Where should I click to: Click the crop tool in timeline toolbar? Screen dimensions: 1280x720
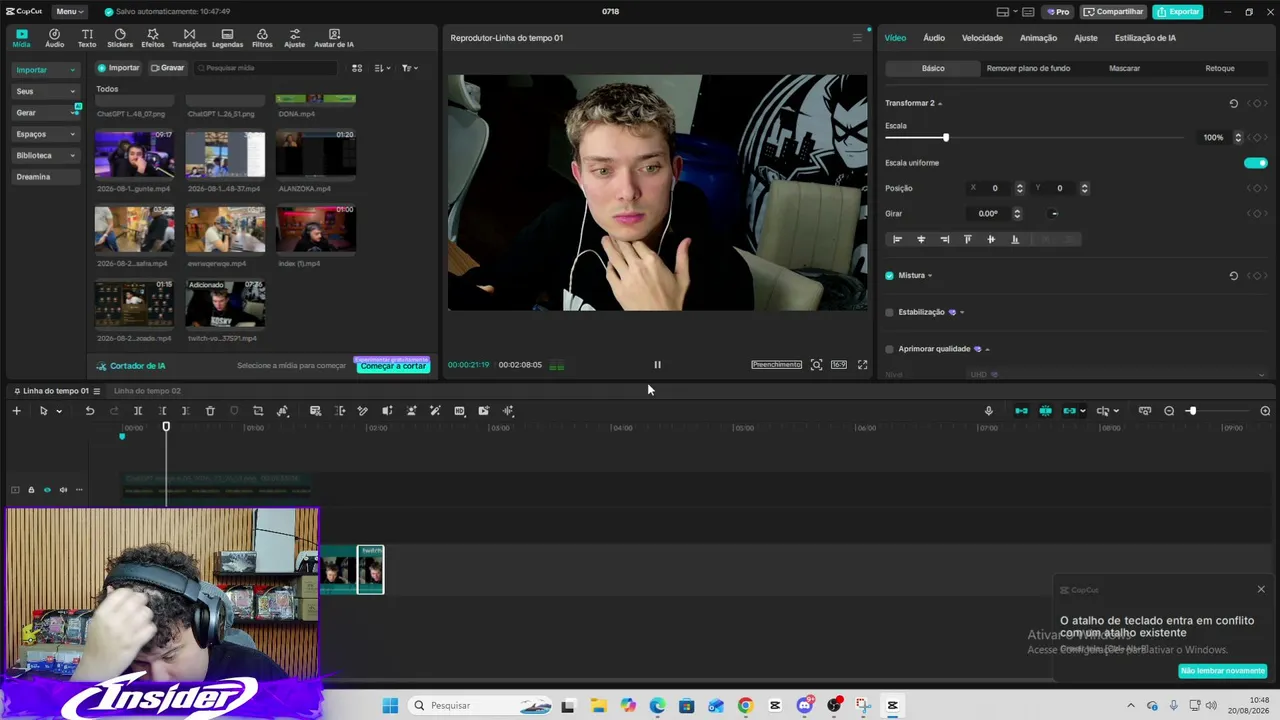coord(258,411)
